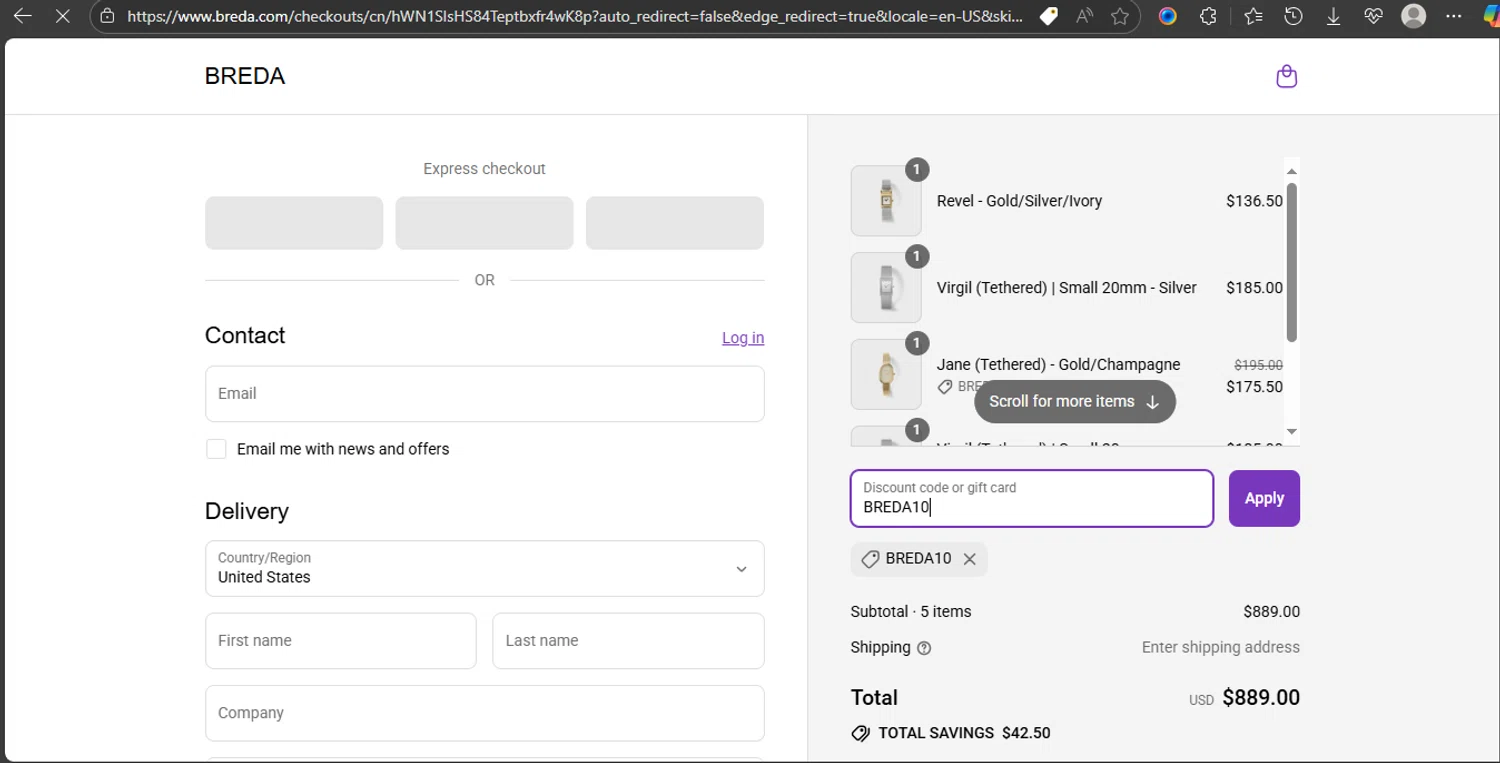
Task: Open the Copilot colorful circle icon
Action: click(x=1168, y=16)
